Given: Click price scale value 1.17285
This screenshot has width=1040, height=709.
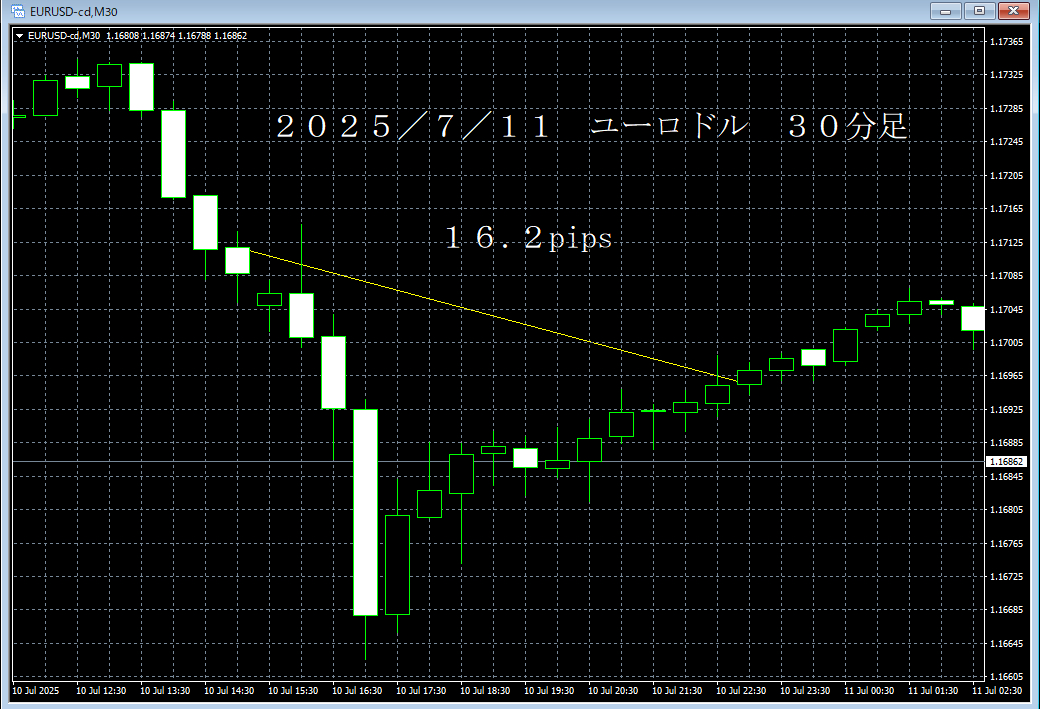Looking at the screenshot, I should pos(1006,109).
